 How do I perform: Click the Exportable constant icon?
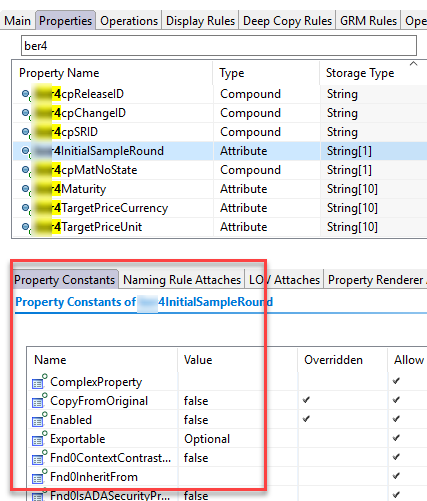coord(39,439)
